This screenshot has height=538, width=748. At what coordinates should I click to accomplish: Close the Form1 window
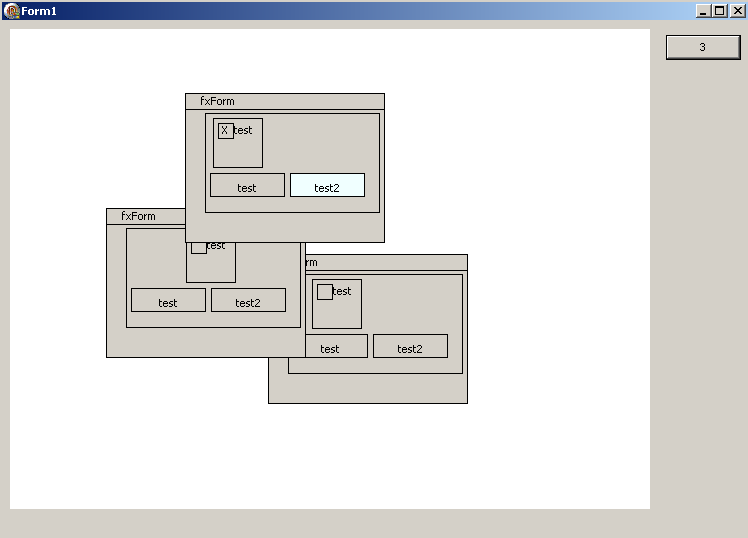click(x=737, y=10)
